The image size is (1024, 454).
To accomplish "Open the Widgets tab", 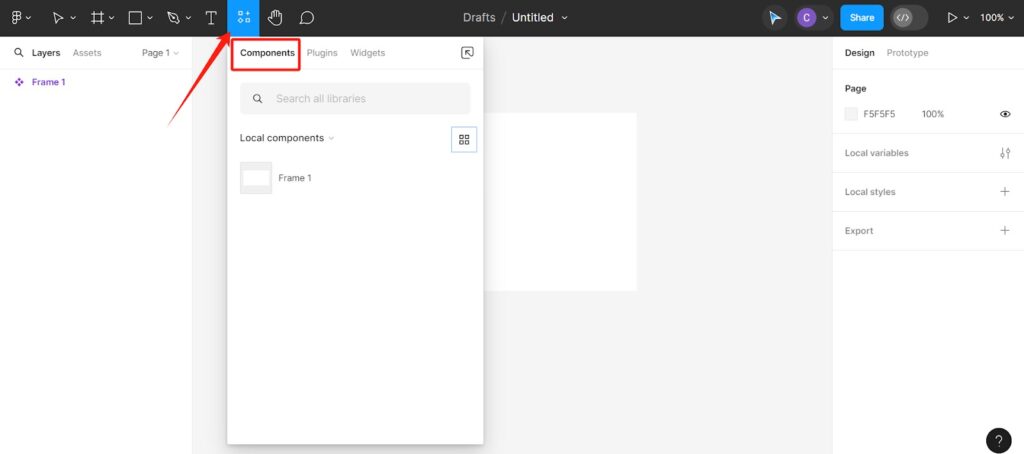I will coord(368,53).
